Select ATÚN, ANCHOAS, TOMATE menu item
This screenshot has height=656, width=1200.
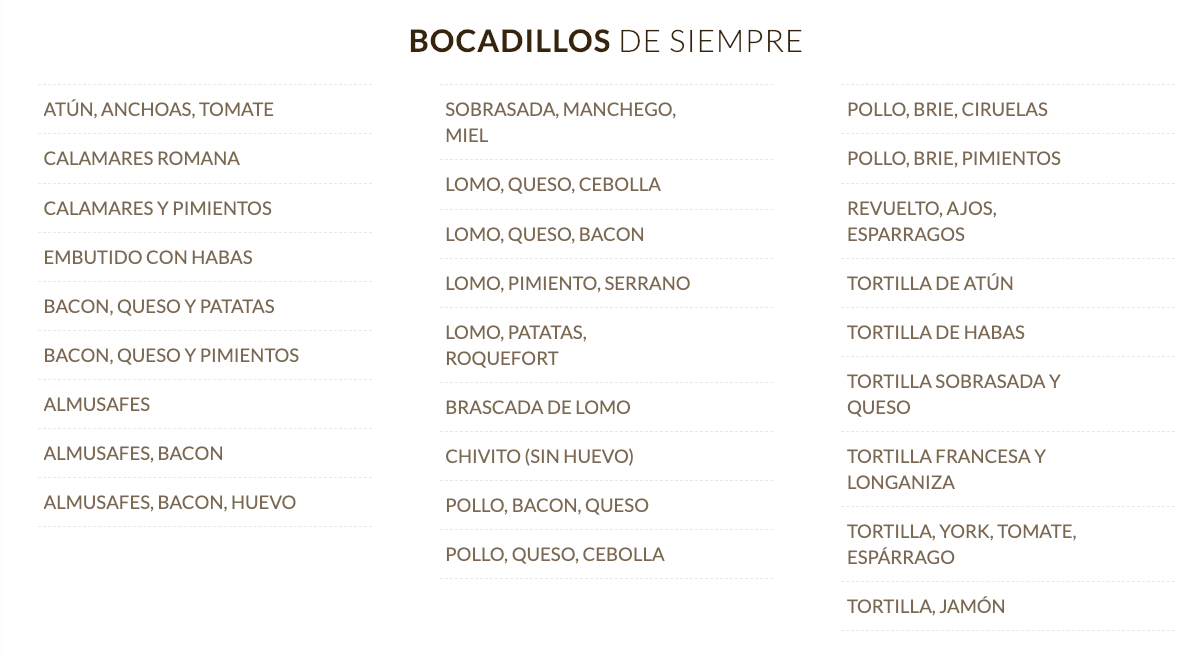[158, 109]
